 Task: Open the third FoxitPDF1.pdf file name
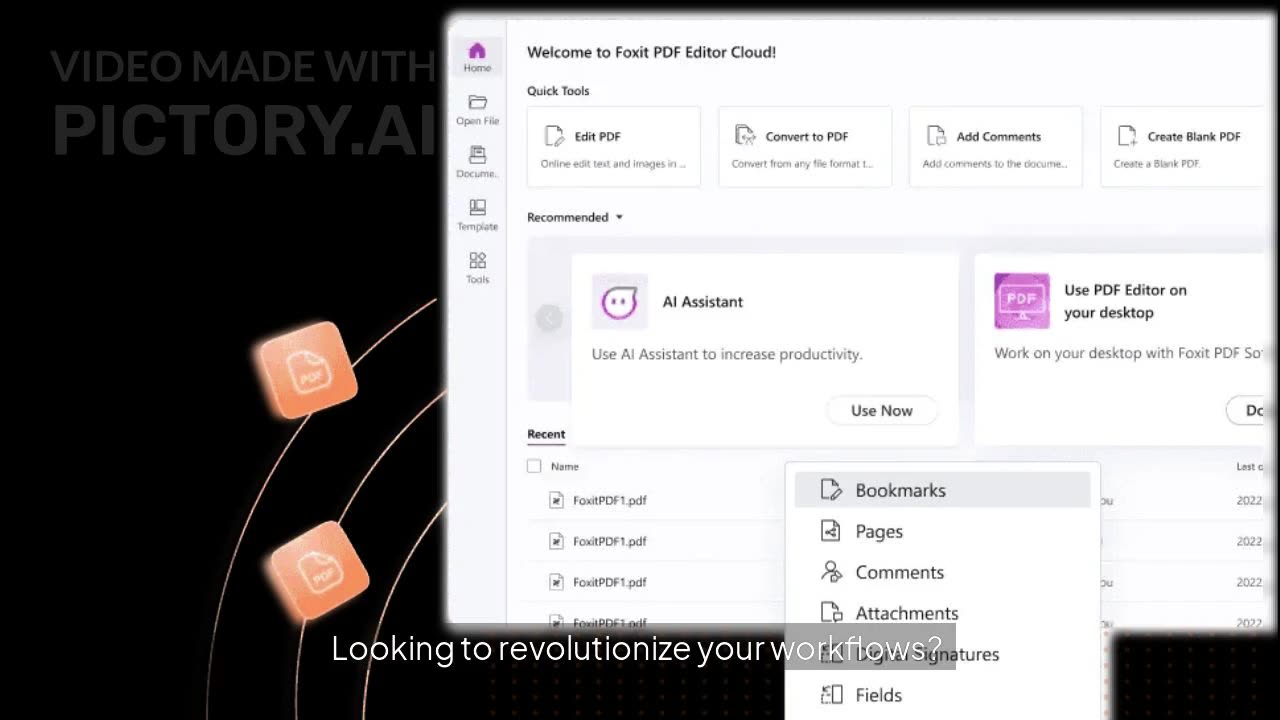pos(610,582)
